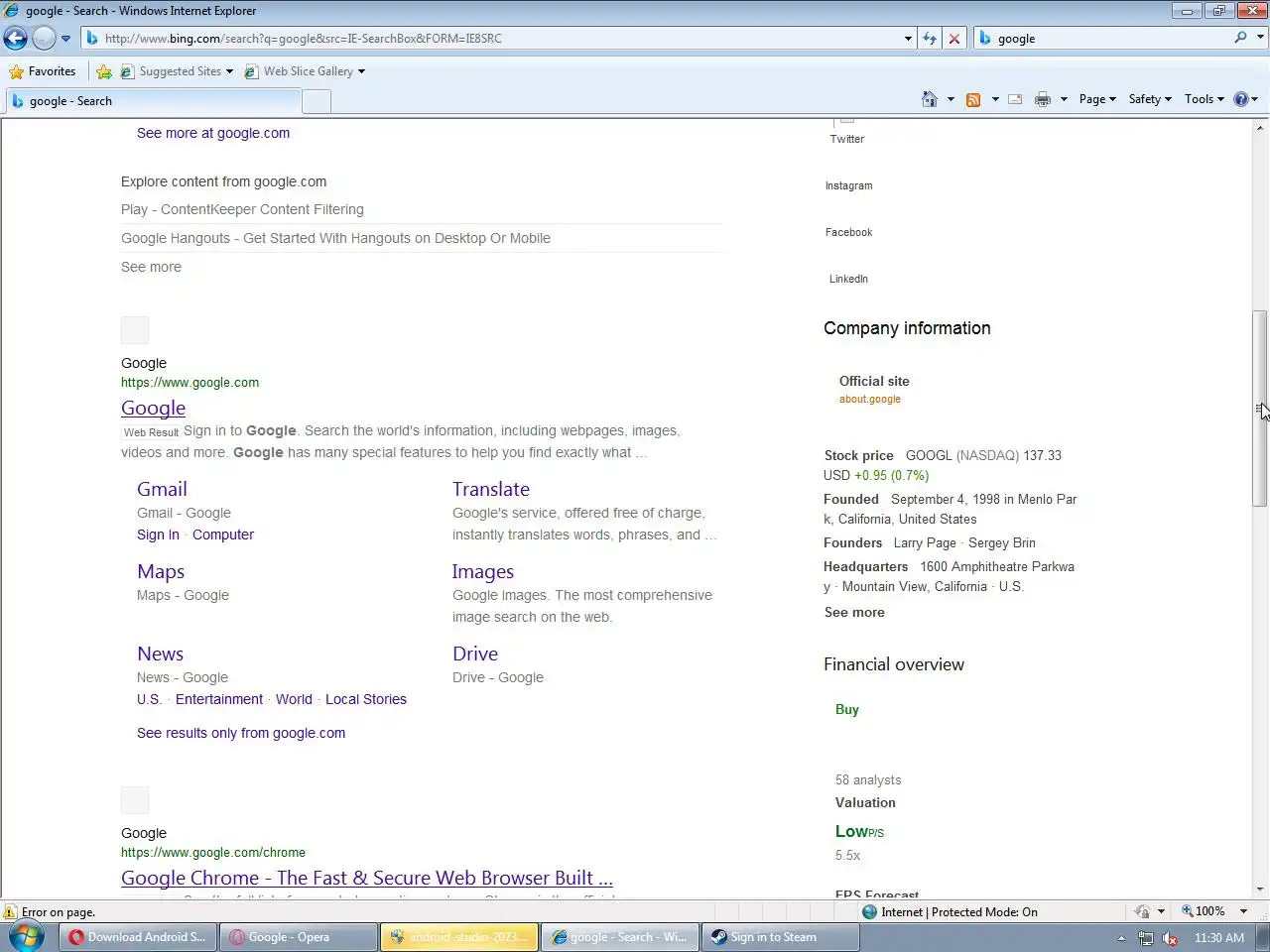Expand See more company information

(x=854, y=612)
